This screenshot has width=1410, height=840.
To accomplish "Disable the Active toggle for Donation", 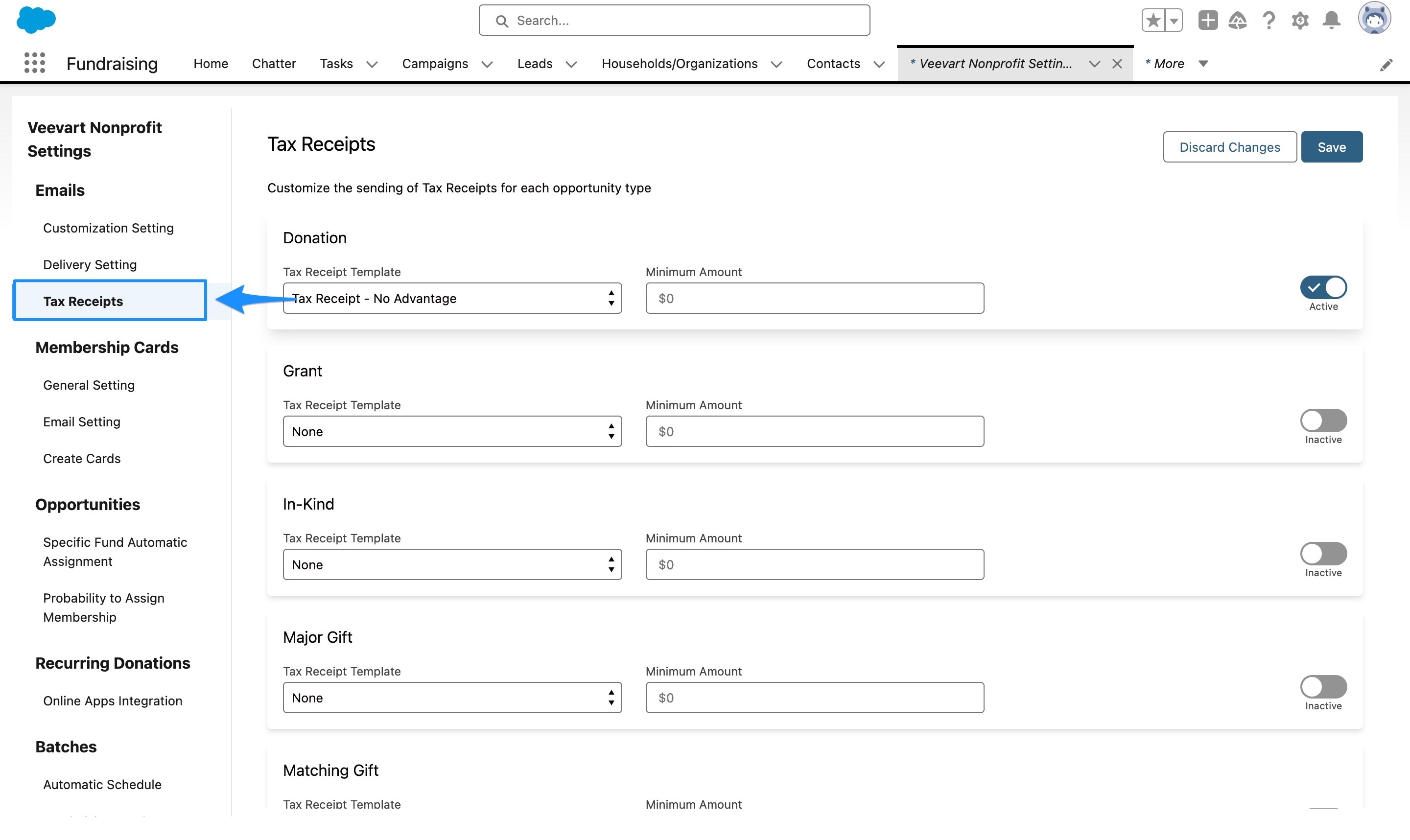I will 1323,287.
